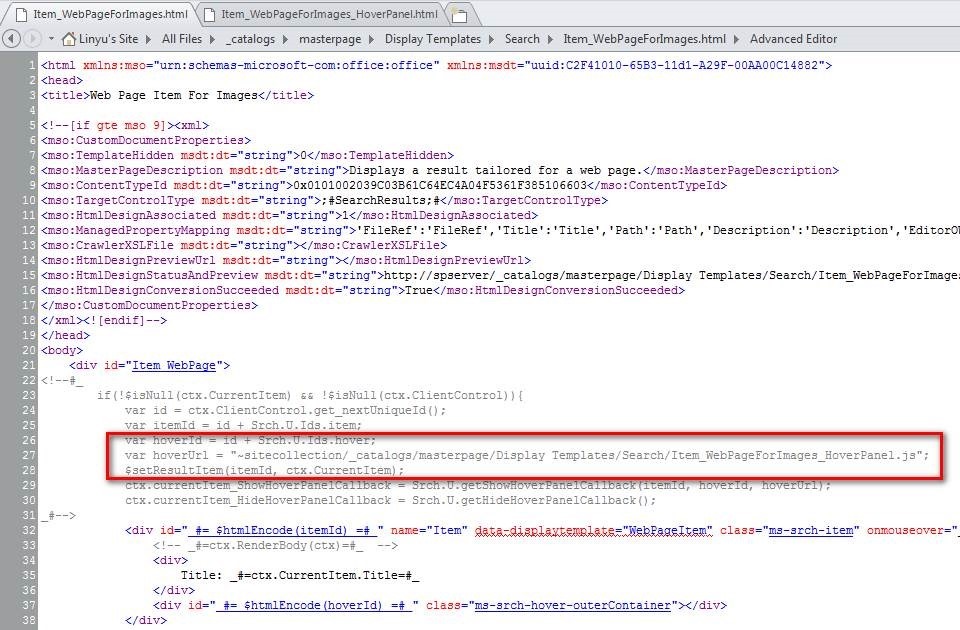Viewport: 960px width, 630px height.
Task: Click the hoverUrl string ending HoverPanel.js
Action: (576, 456)
